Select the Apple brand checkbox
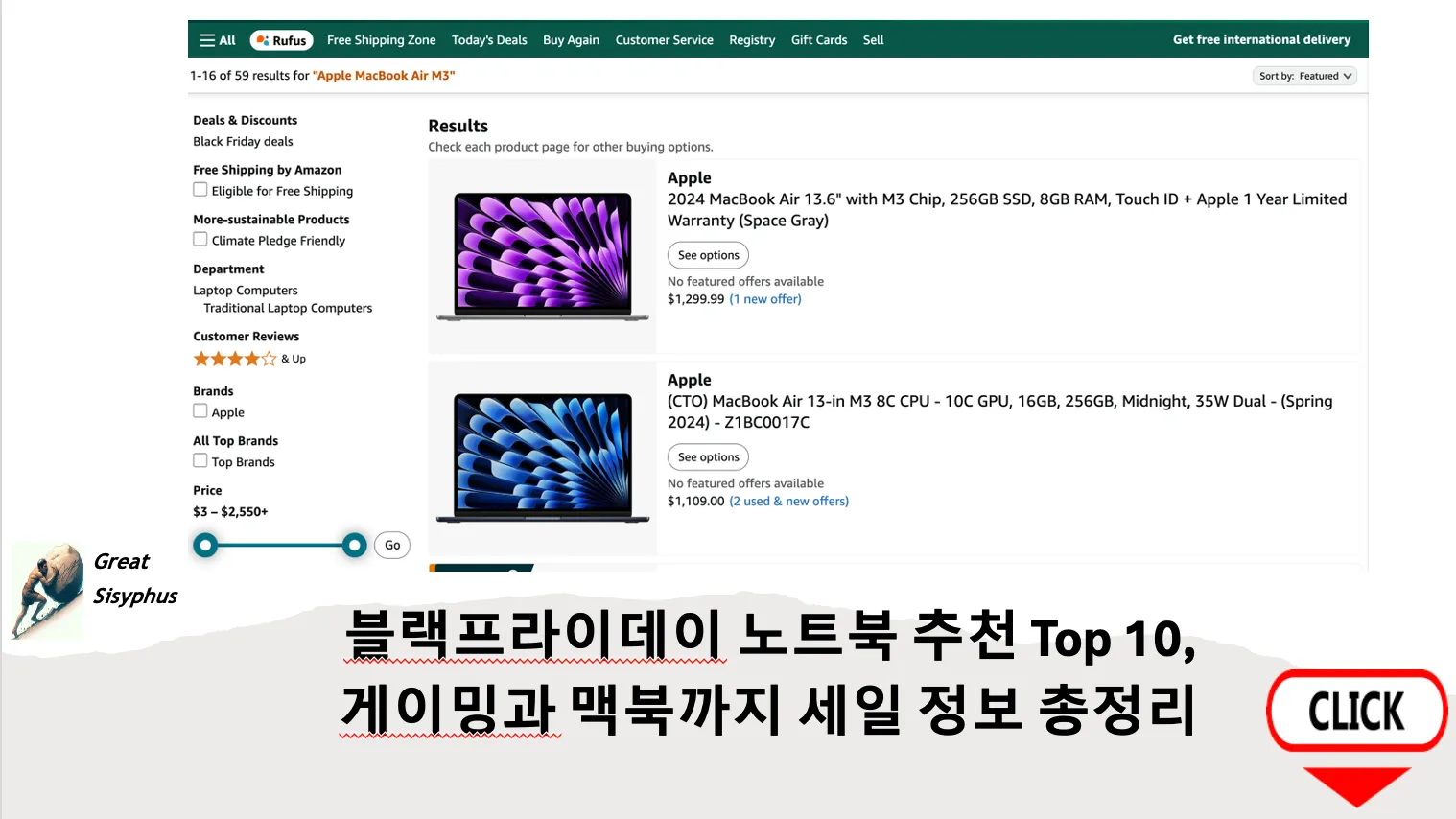The width and height of the screenshot is (1456, 819). pyautogui.click(x=200, y=412)
